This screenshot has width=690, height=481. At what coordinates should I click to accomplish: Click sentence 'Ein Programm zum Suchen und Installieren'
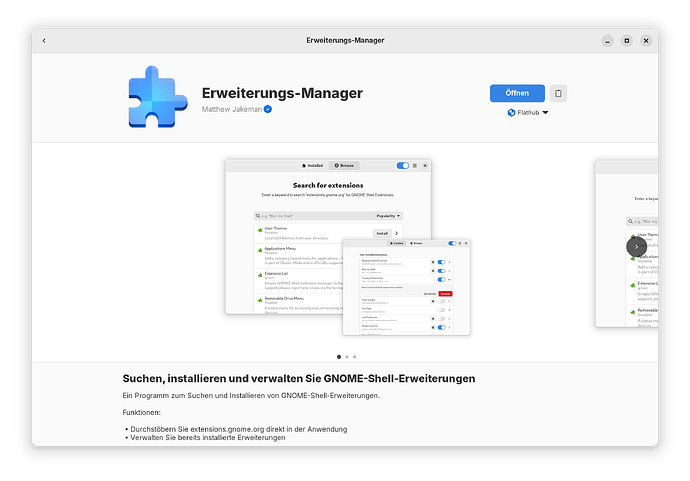pyautogui.click(x=251, y=395)
